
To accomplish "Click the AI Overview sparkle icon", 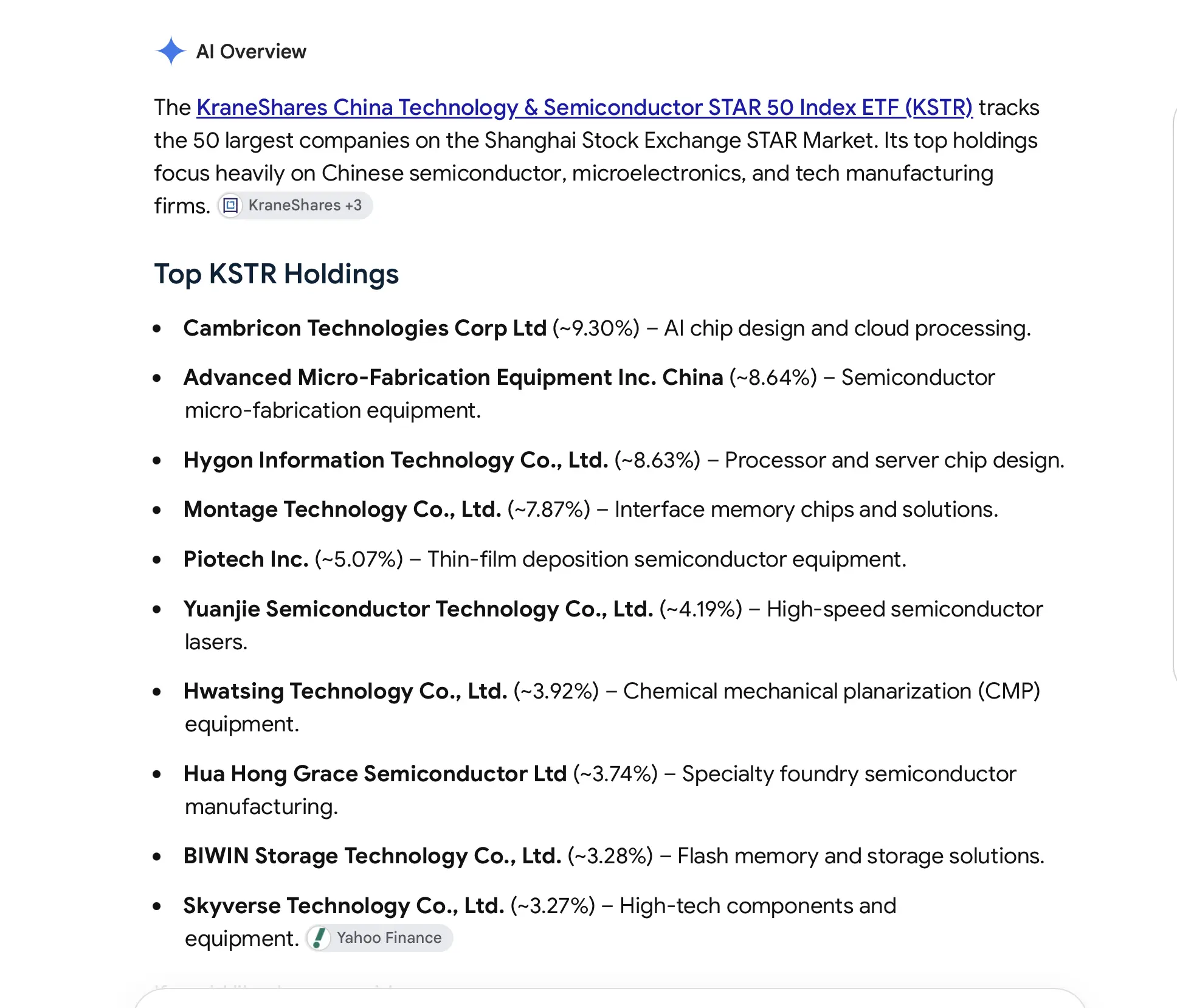I will pyautogui.click(x=171, y=51).
